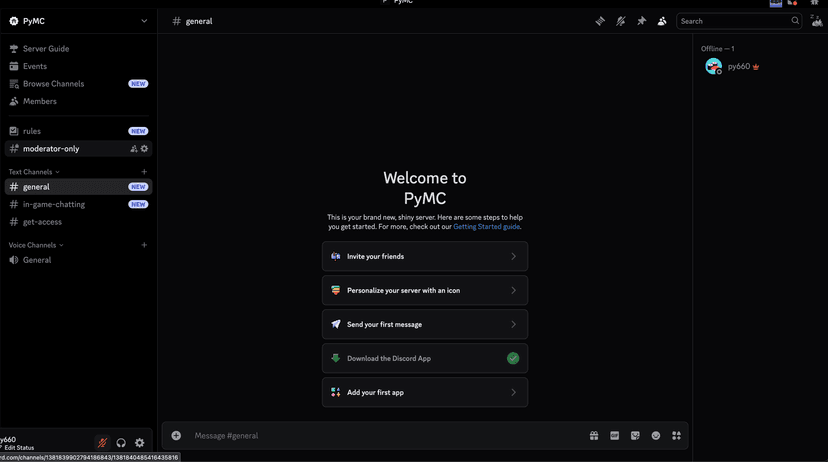Screen dimensions: 828x462
Task: Open the Getting Started guide link
Action: point(486,227)
